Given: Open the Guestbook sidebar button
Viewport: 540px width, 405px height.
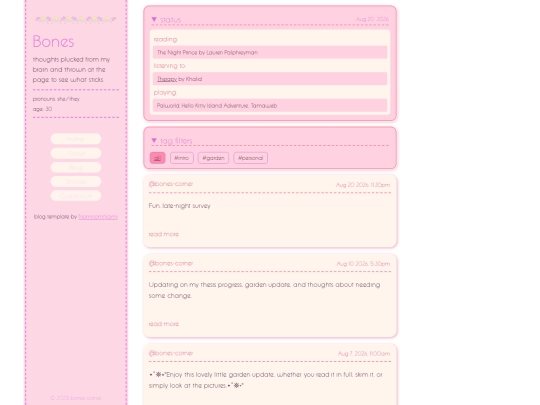Looking at the screenshot, I should point(76,195).
